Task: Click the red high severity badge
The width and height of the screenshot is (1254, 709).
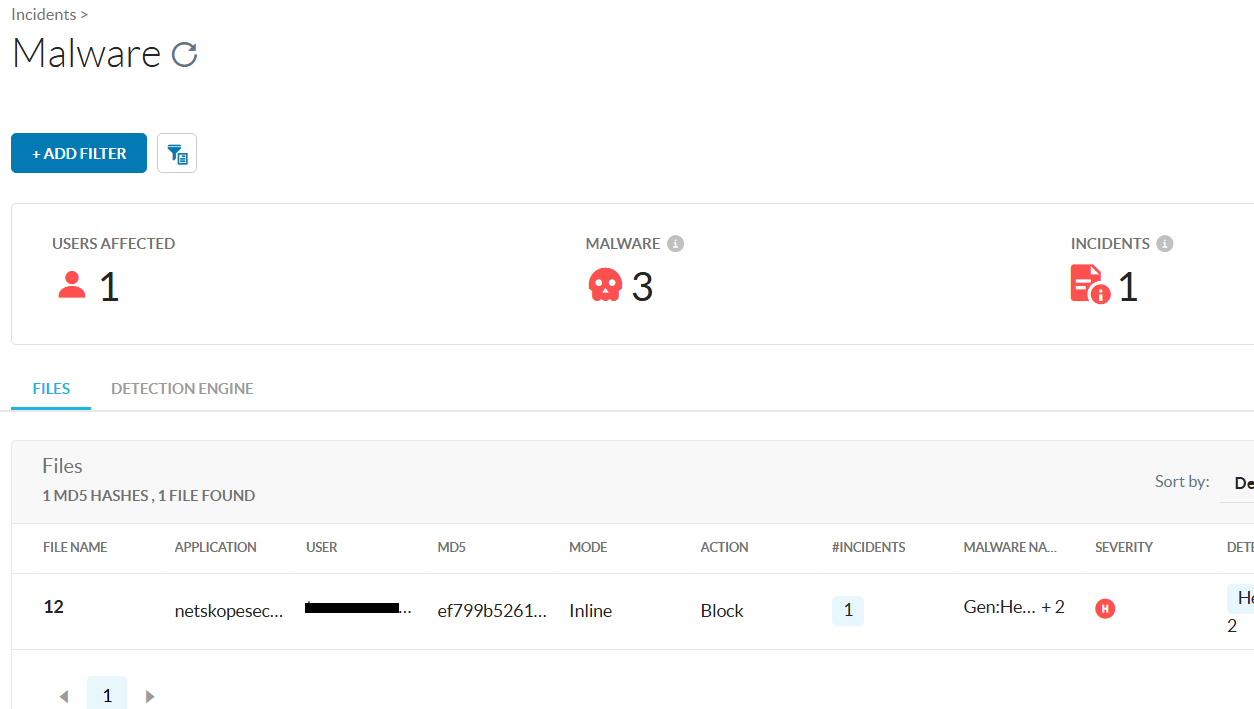Action: 1105,608
